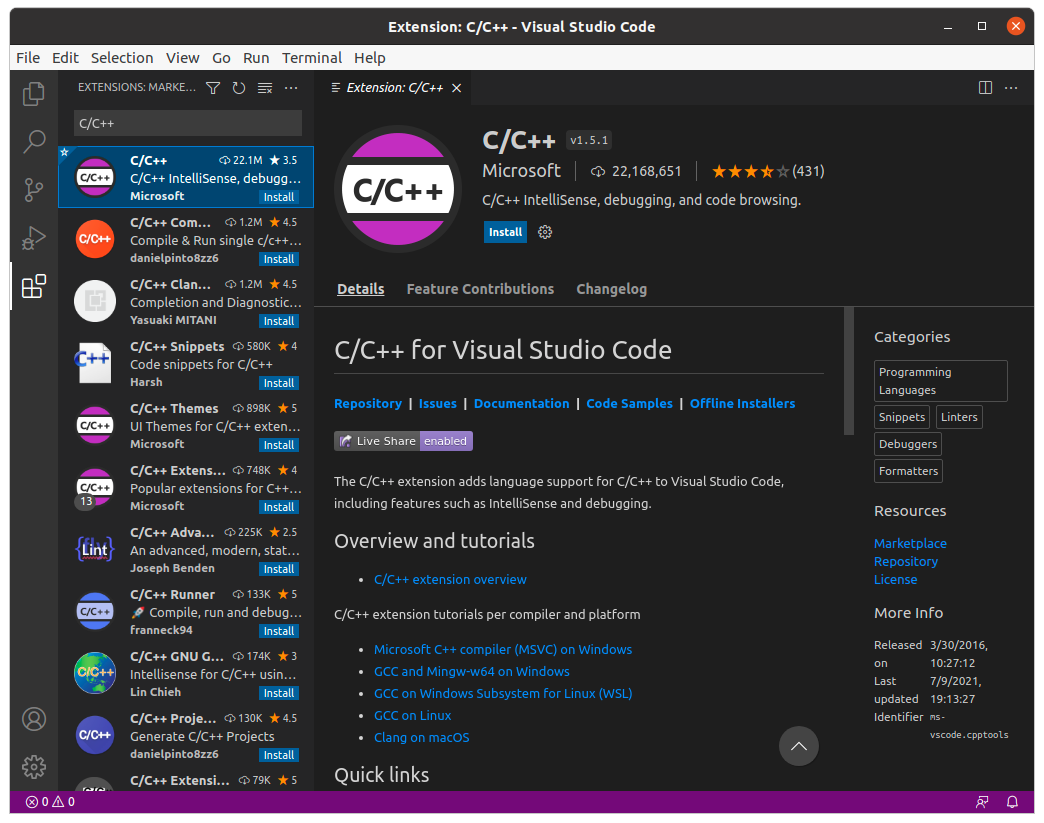Install C/C++ from the details page

point(505,232)
